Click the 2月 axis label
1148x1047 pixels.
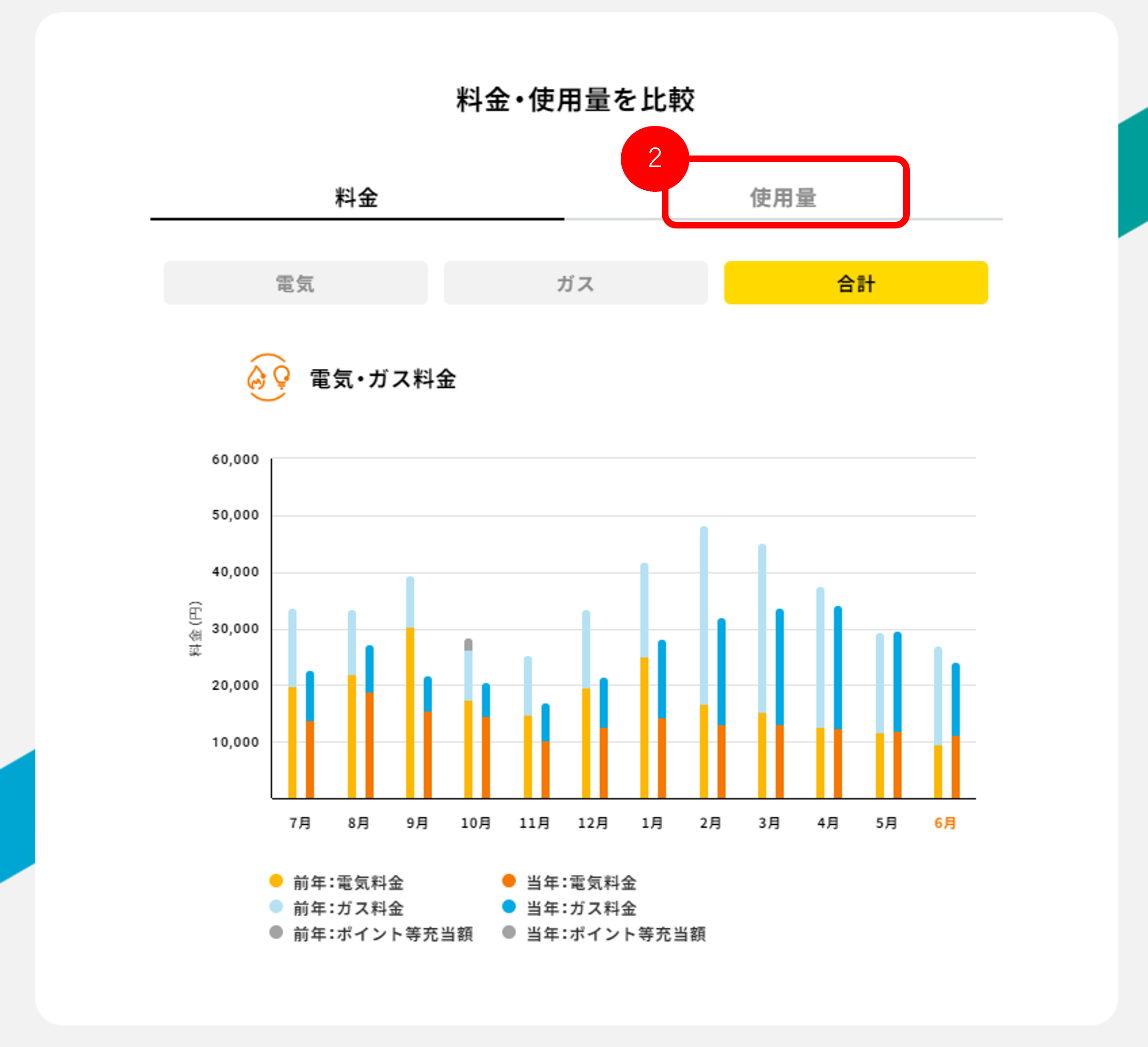[710, 823]
